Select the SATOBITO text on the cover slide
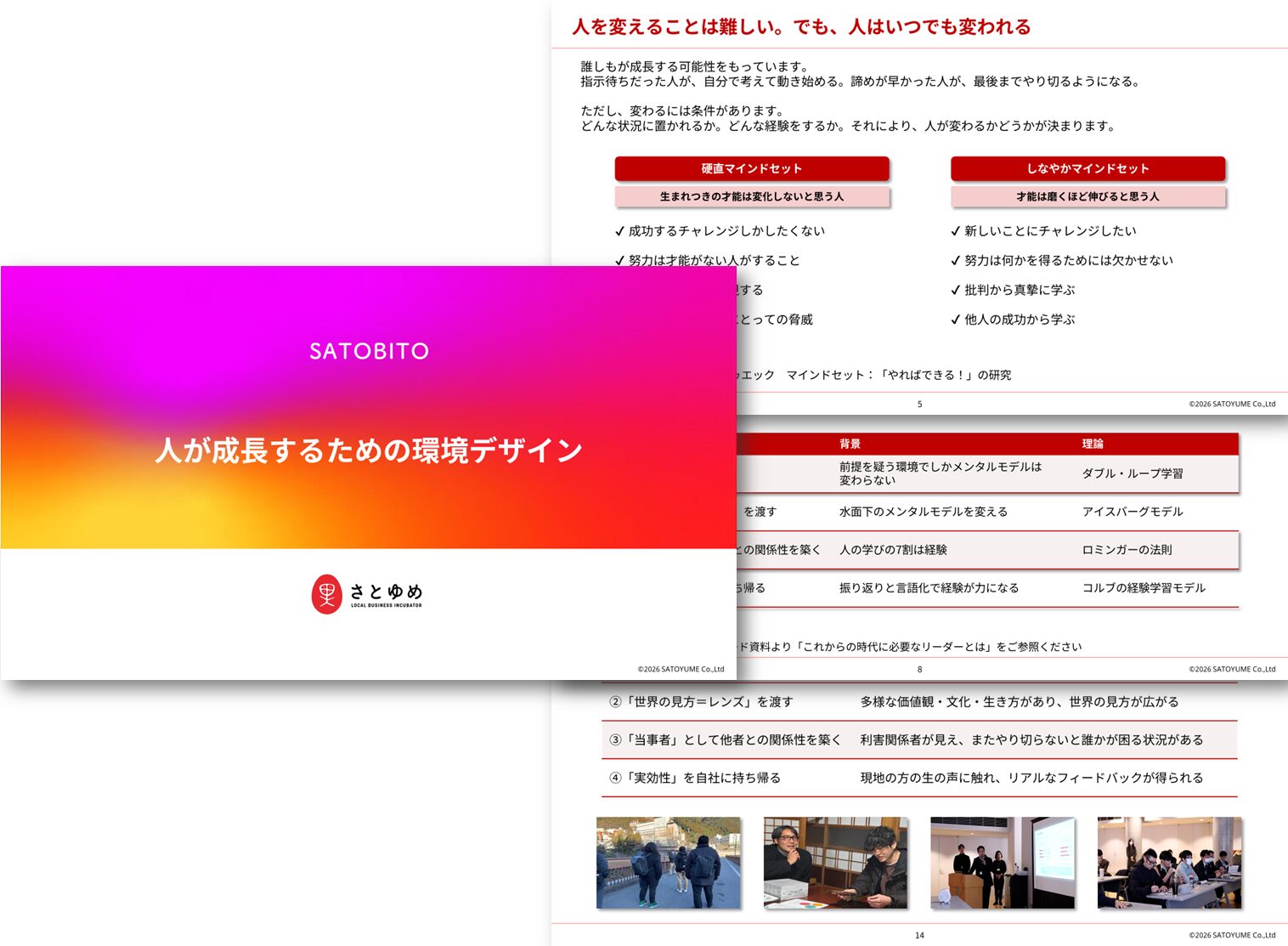 pyautogui.click(x=369, y=351)
